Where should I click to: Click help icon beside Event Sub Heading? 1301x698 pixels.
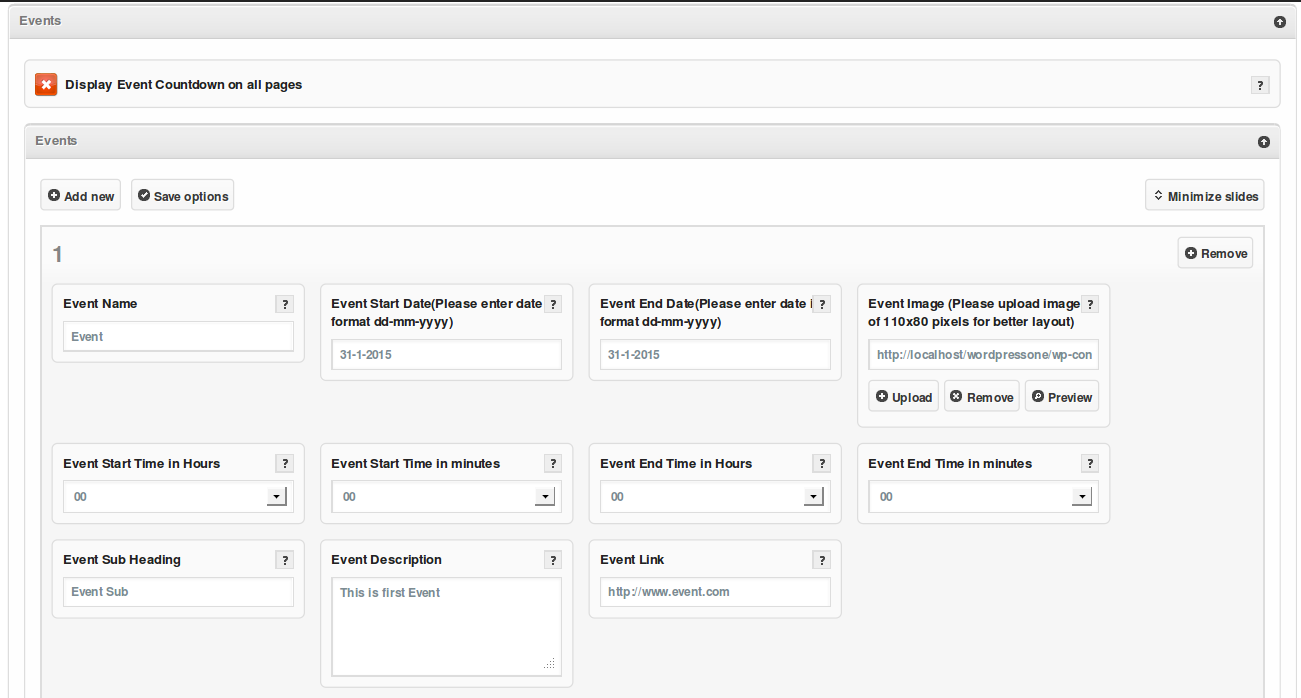coord(285,560)
